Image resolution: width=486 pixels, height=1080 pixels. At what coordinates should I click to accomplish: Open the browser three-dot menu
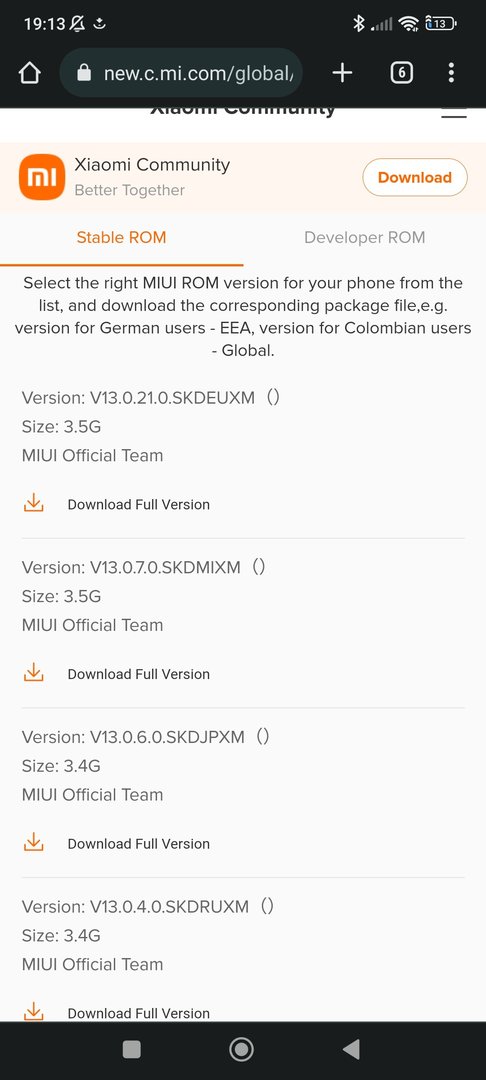[451, 73]
